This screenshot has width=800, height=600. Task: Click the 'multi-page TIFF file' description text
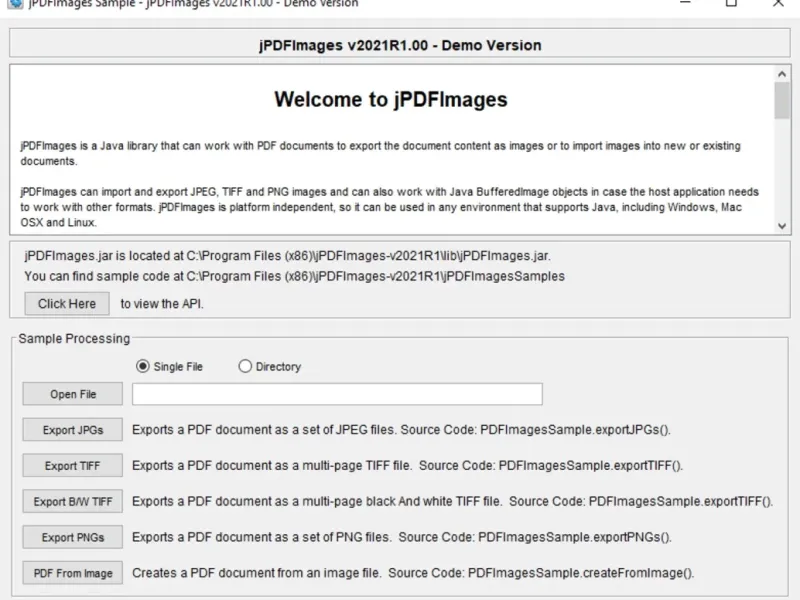(407, 465)
